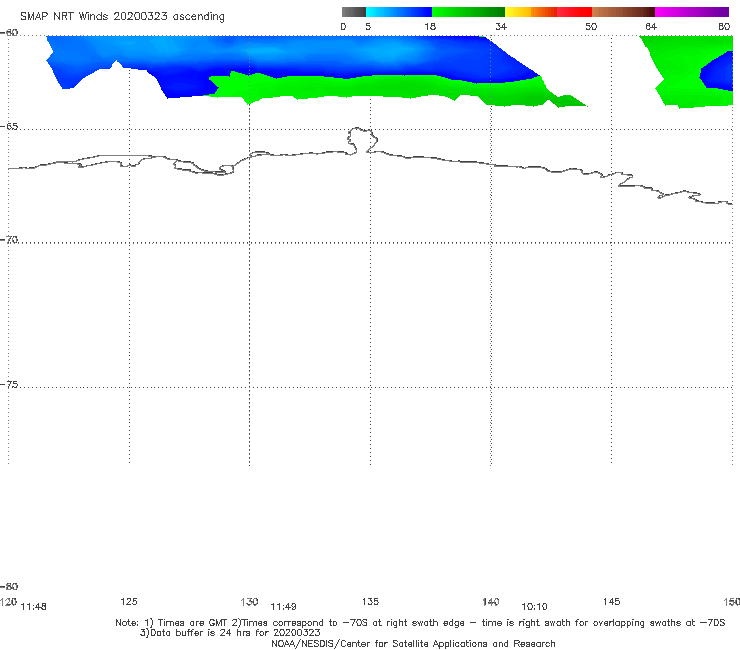Click the latitude label '-70'
The image size is (740, 650).
[9, 240]
